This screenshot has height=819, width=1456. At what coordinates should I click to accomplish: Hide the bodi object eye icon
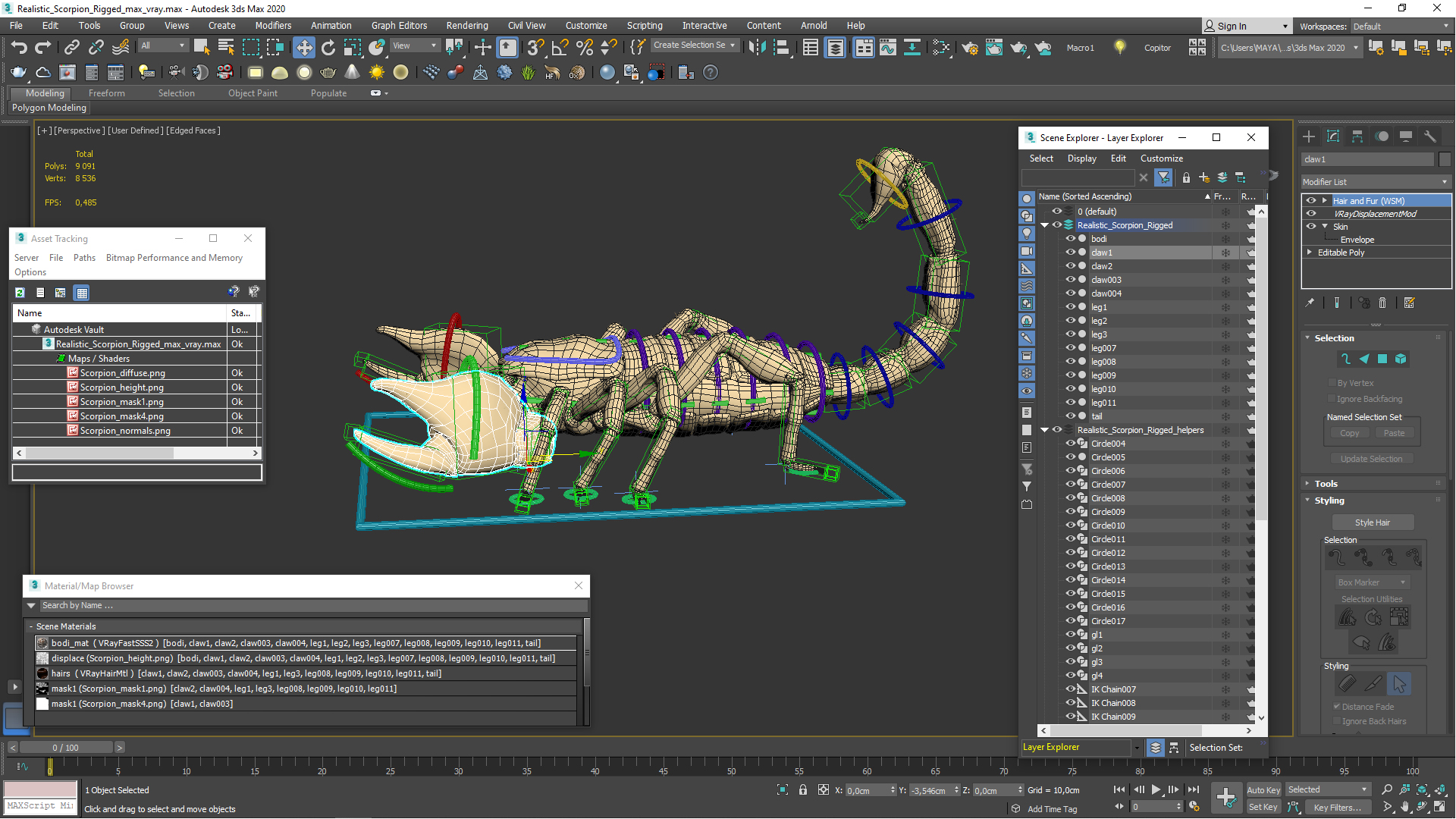[x=1070, y=239]
